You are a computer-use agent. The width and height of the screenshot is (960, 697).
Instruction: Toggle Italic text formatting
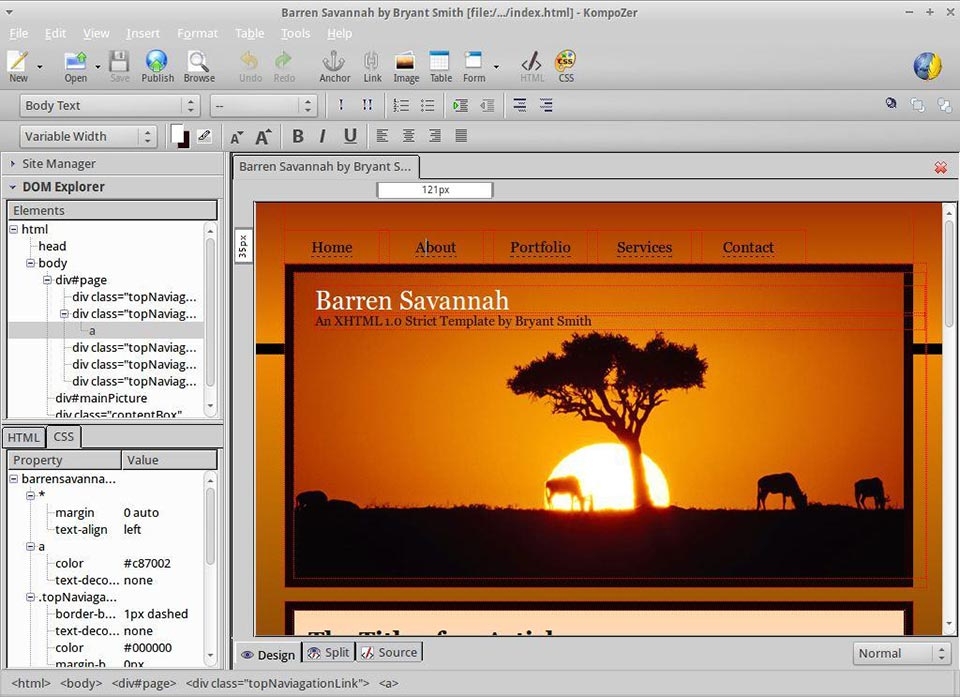(x=322, y=136)
